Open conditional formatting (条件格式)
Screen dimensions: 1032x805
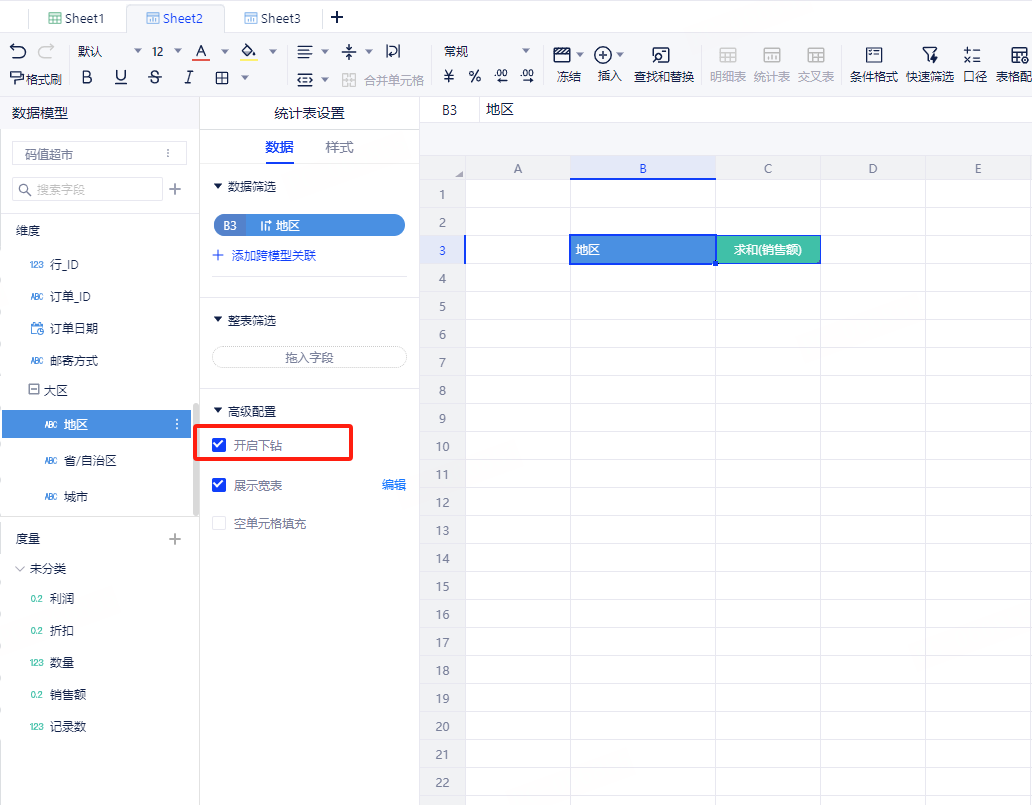pos(873,64)
